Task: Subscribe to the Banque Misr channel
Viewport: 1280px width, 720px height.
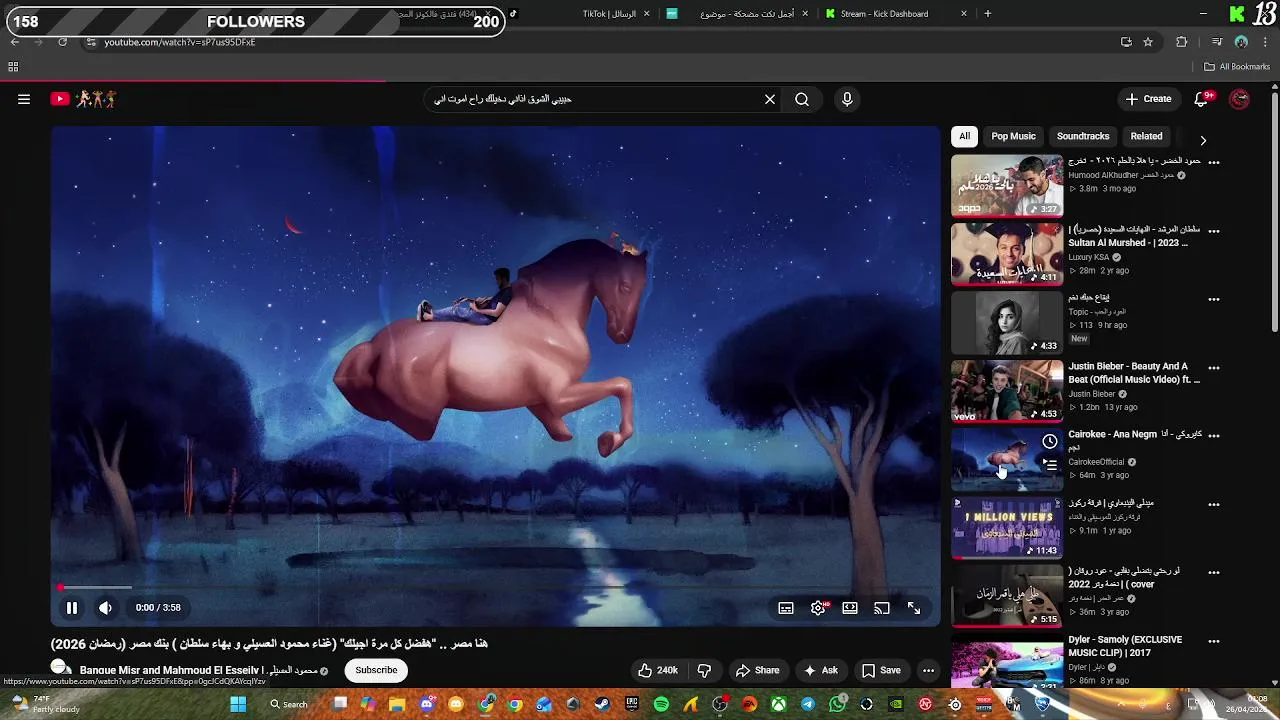Action: pyautogui.click(x=376, y=670)
